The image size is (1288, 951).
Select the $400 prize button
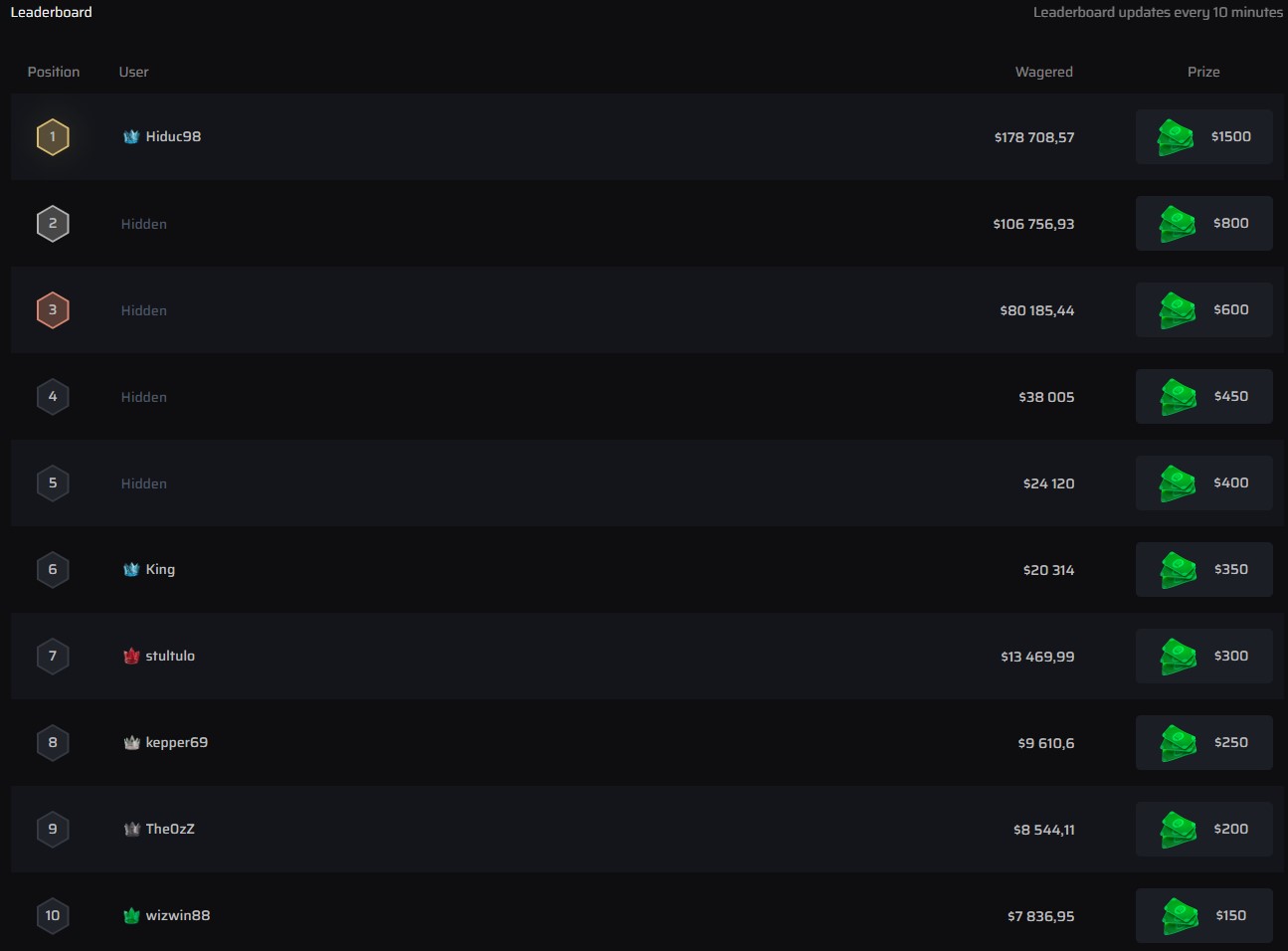(x=1203, y=483)
